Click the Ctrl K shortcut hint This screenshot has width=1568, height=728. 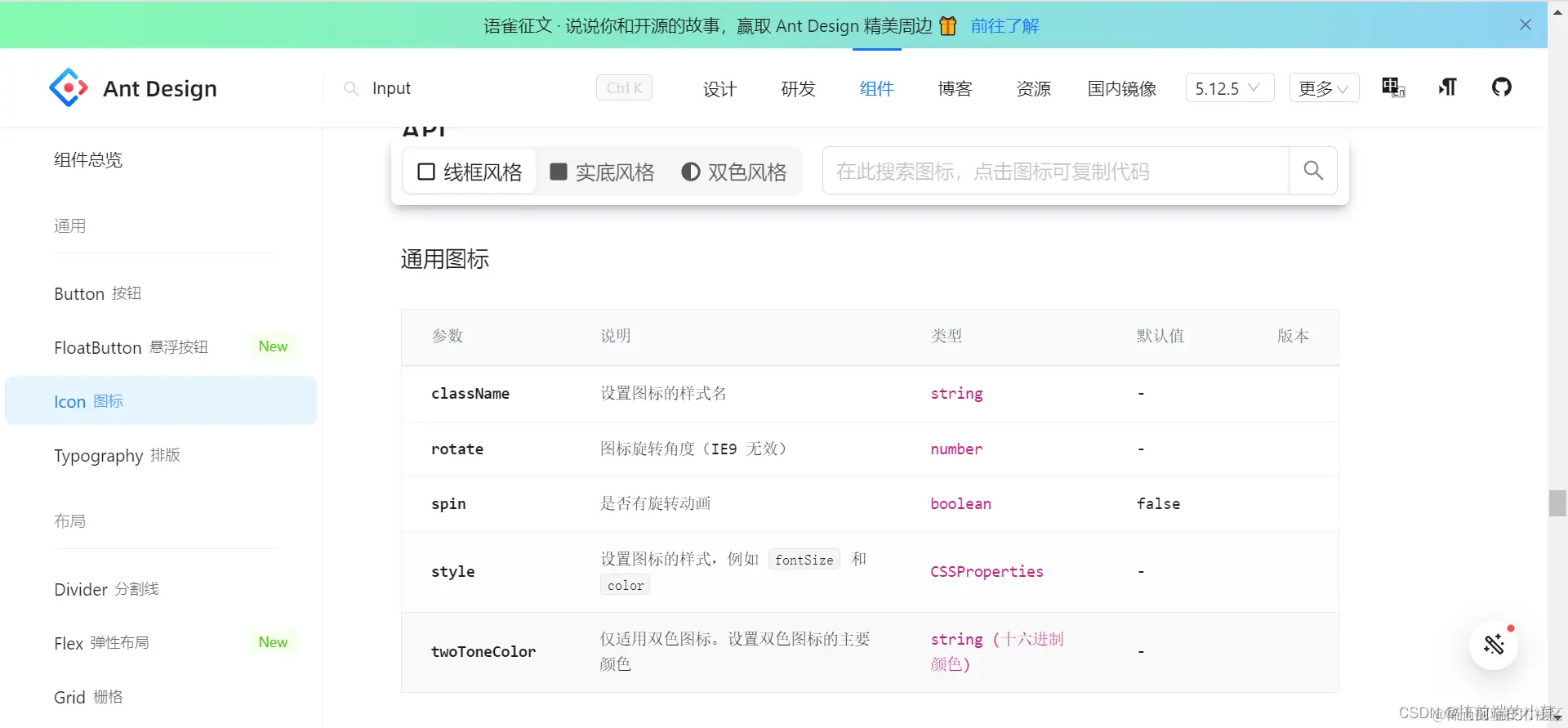[624, 88]
